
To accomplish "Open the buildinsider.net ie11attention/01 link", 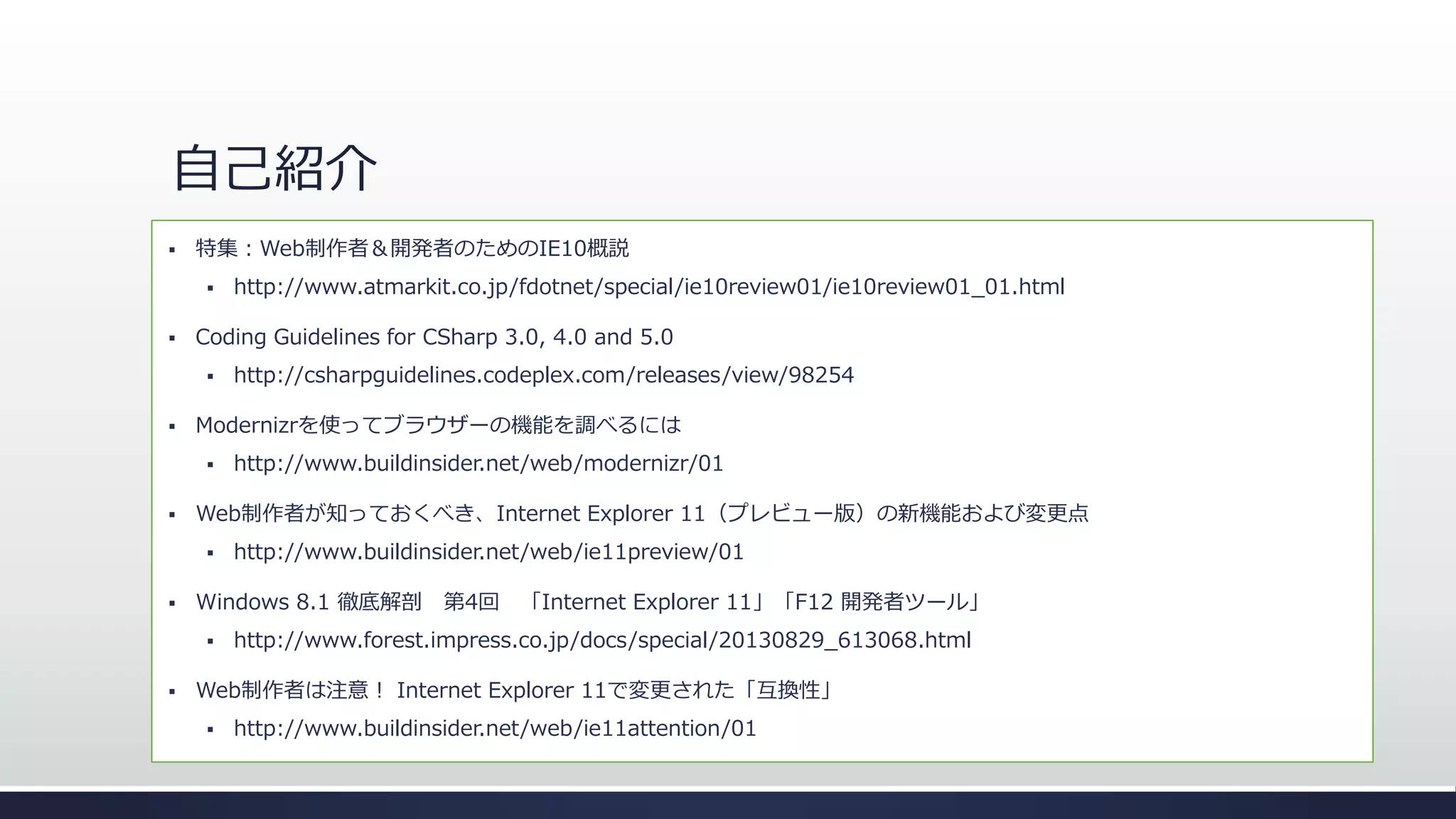I will [x=495, y=728].
